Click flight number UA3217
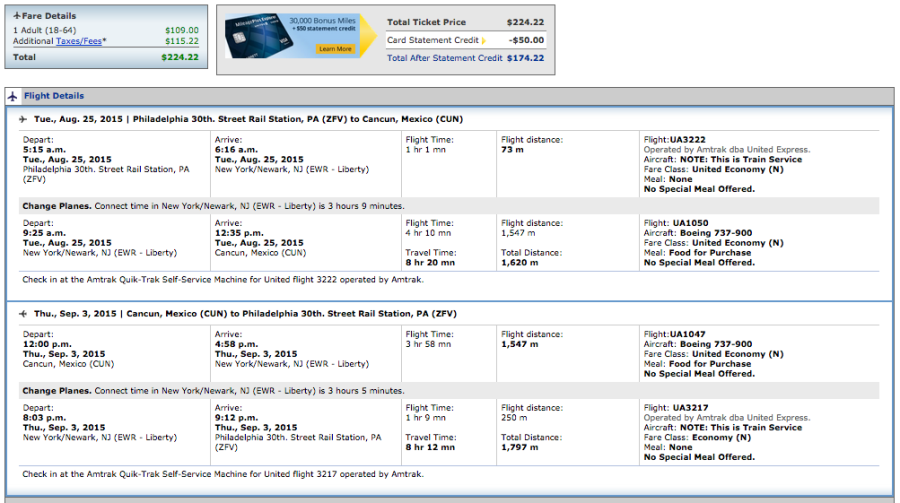This screenshot has width=900, height=503. pos(689,408)
